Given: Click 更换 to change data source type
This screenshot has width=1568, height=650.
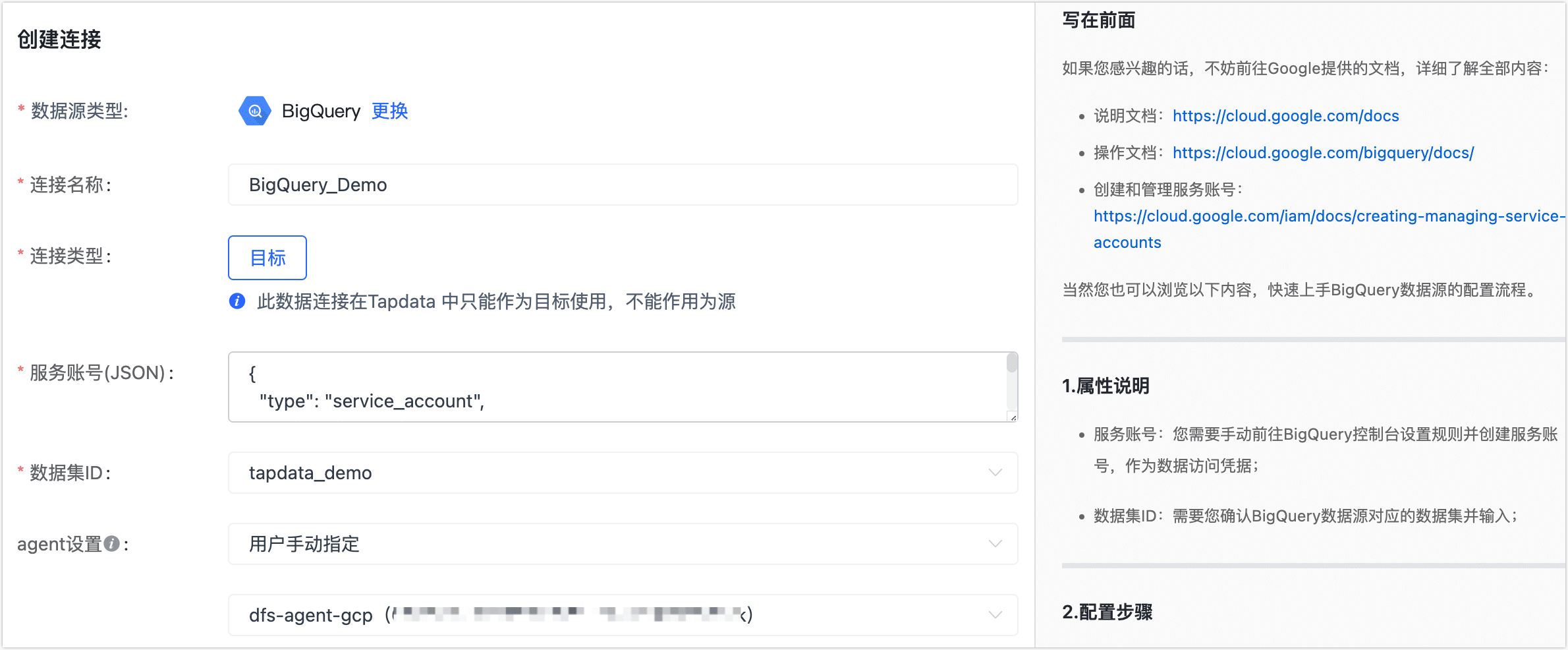Looking at the screenshot, I should pyautogui.click(x=389, y=111).
